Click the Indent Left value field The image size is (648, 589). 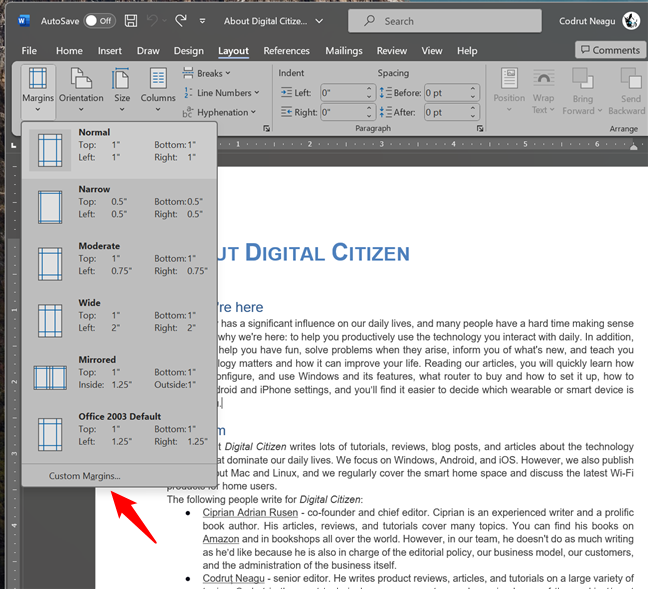click(343, 93)
